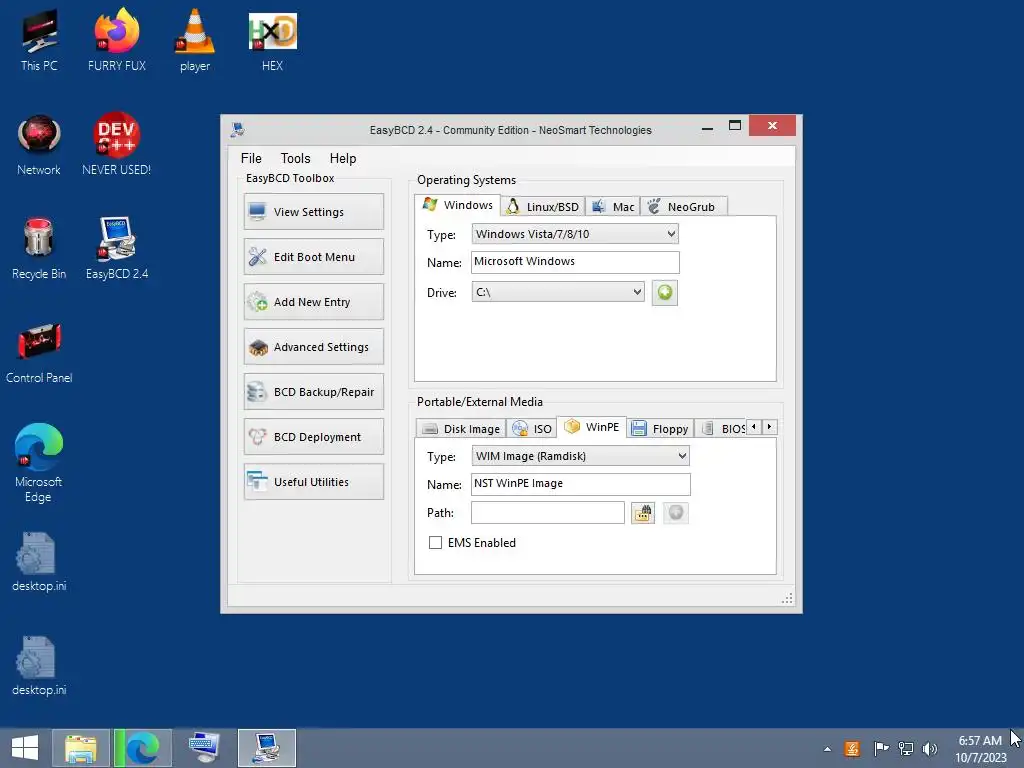1024x768 pixels.
Task: Open the Edit Boot Menu section
Action: pyautogui.click(x=313, y=257)
